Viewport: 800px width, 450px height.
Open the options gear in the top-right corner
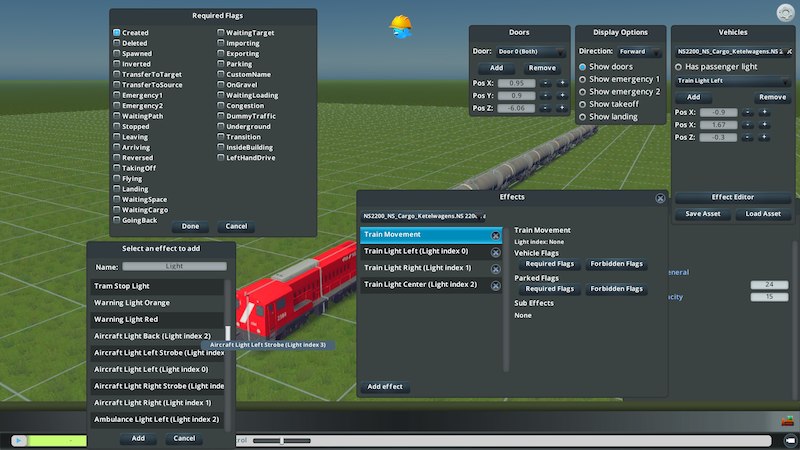click(782, 13)
